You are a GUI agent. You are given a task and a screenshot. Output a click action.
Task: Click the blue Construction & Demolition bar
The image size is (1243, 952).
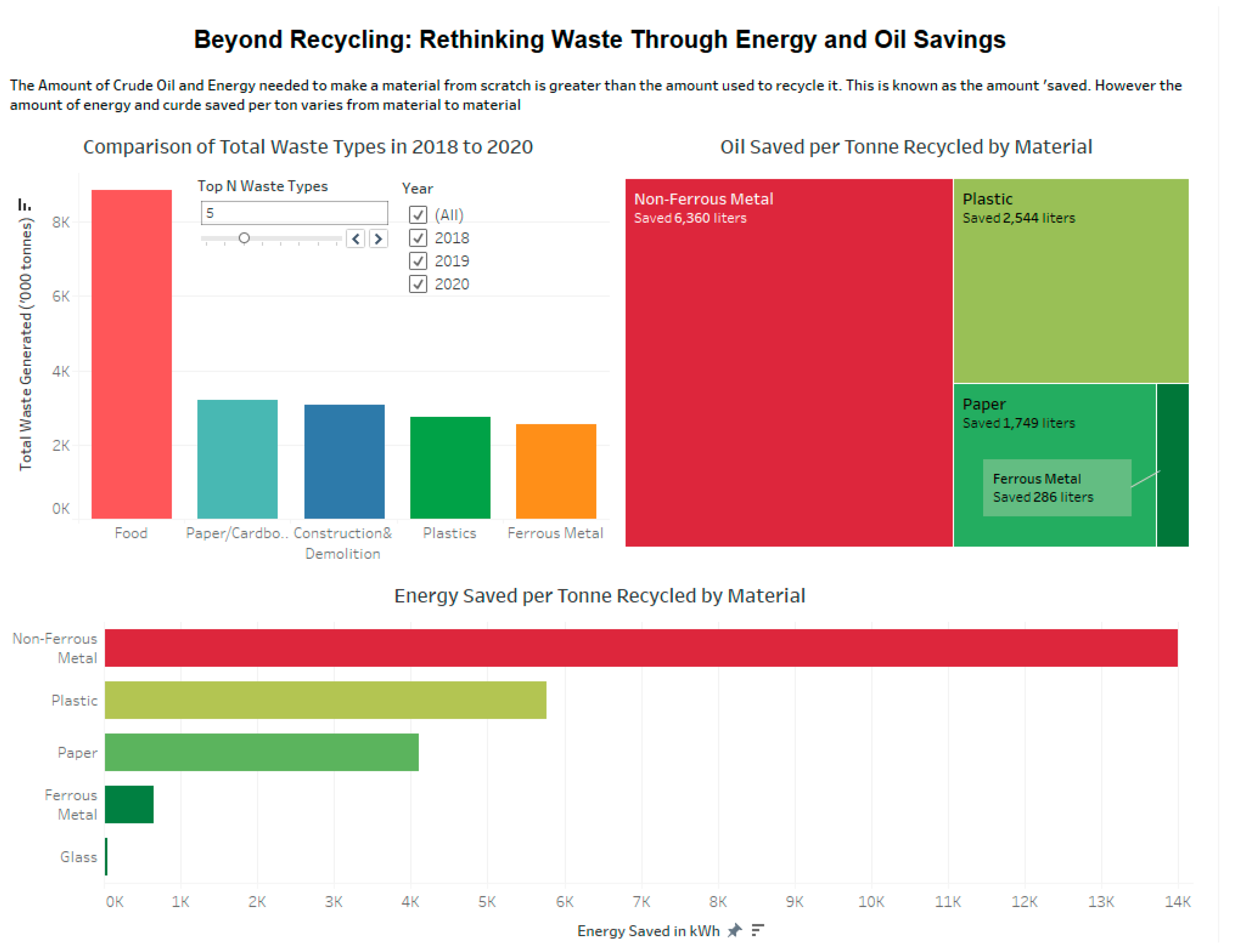pos(344,461)
